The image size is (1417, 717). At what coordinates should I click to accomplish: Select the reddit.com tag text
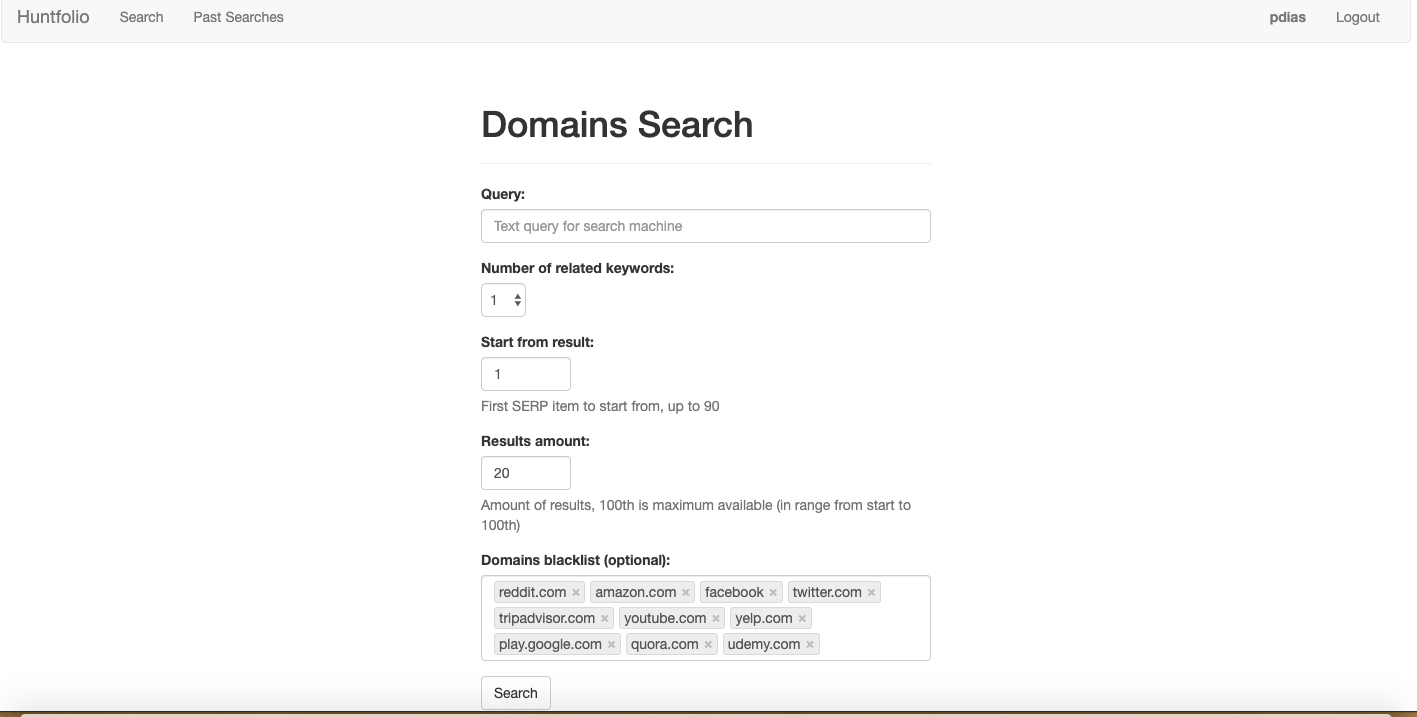pyautogui.click(x=532, y=592)
